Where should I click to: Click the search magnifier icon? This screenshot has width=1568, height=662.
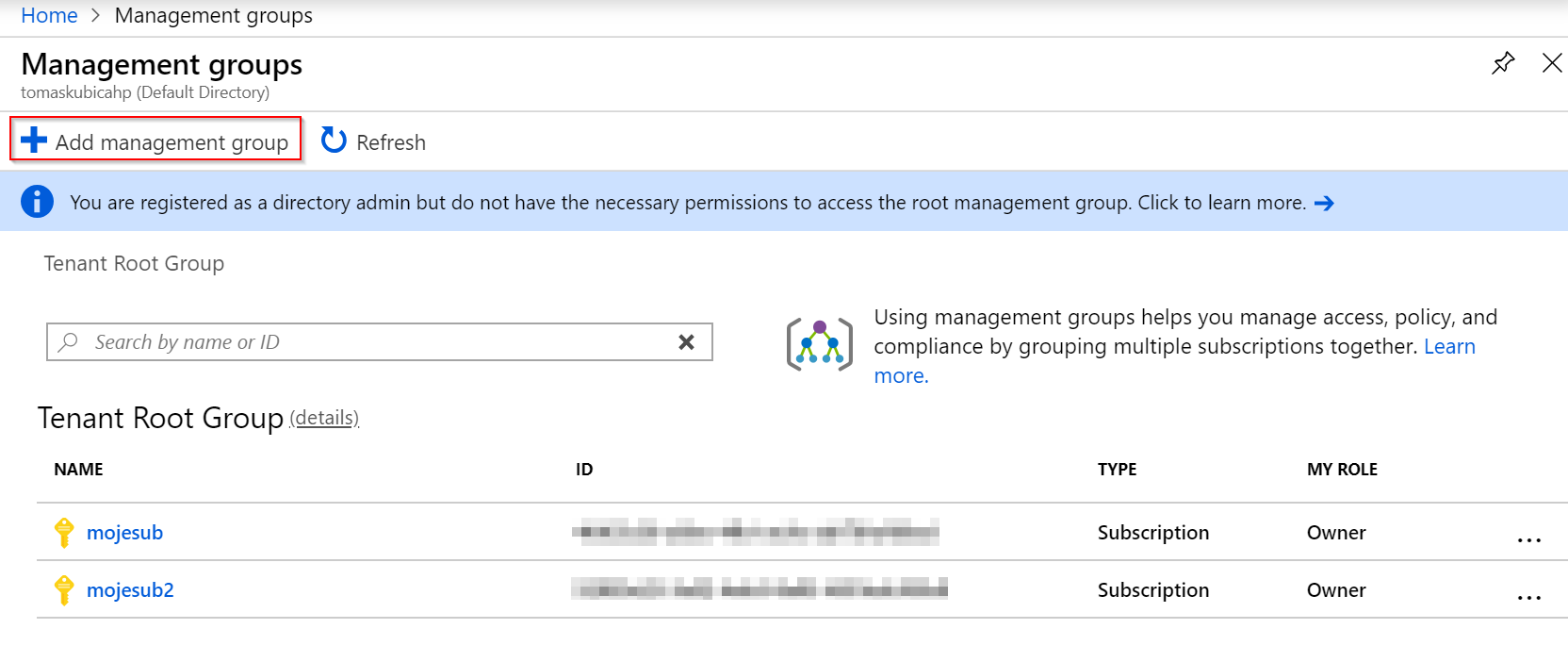68,341
